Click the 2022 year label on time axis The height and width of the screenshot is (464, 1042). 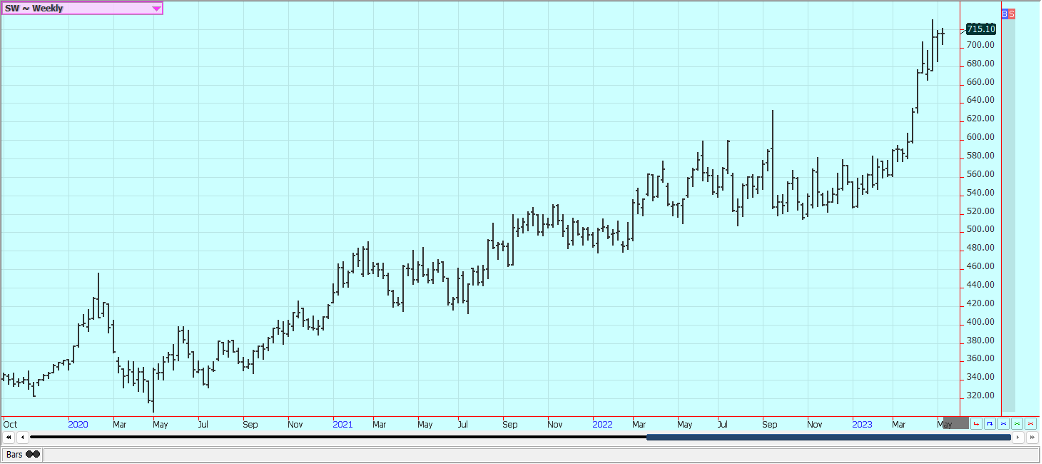pyautogui.click(x=602, y=423)
